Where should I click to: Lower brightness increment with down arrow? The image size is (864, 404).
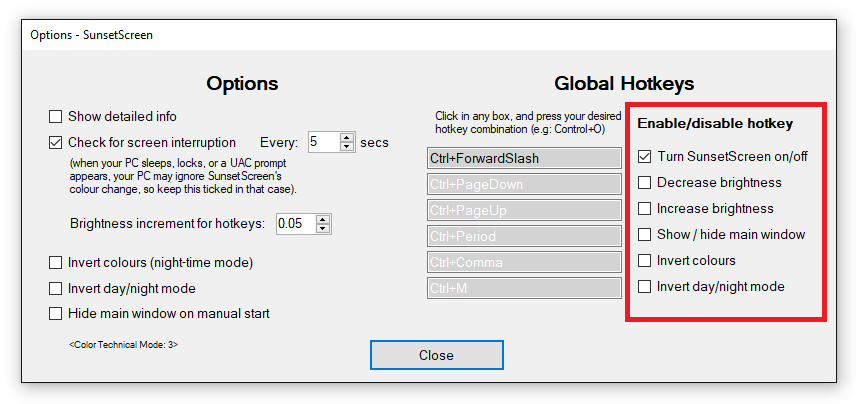[324, 229]
